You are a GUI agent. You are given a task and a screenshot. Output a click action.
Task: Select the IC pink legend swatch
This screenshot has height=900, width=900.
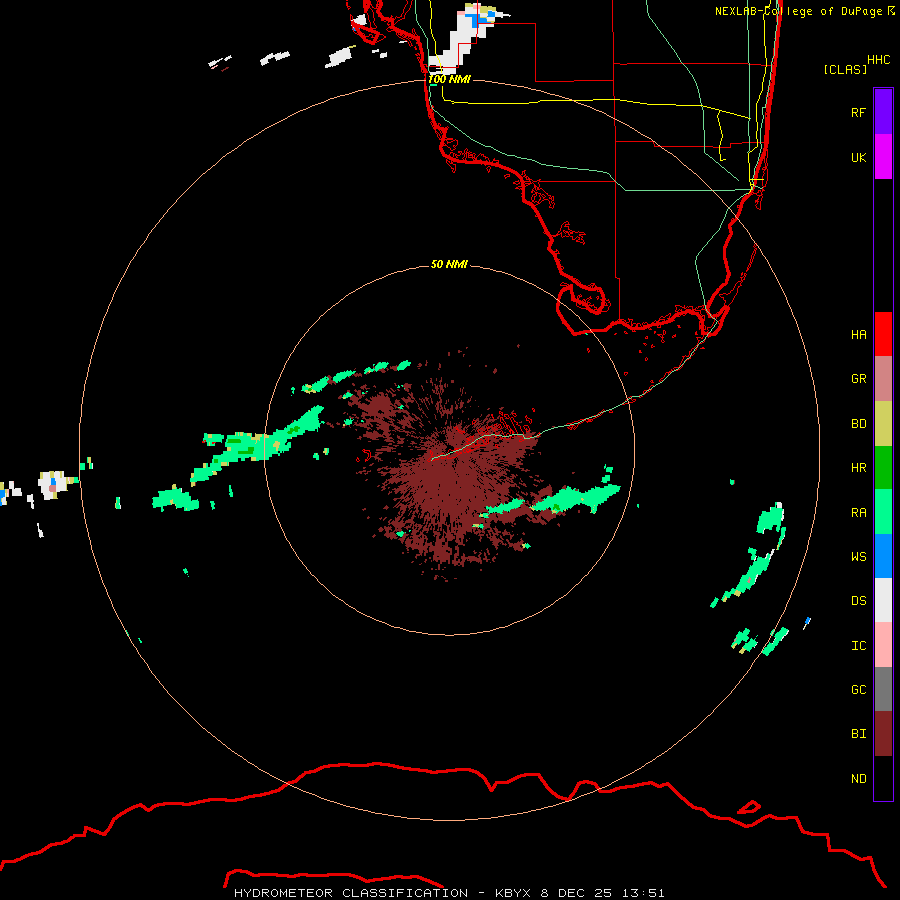(883, 645)
